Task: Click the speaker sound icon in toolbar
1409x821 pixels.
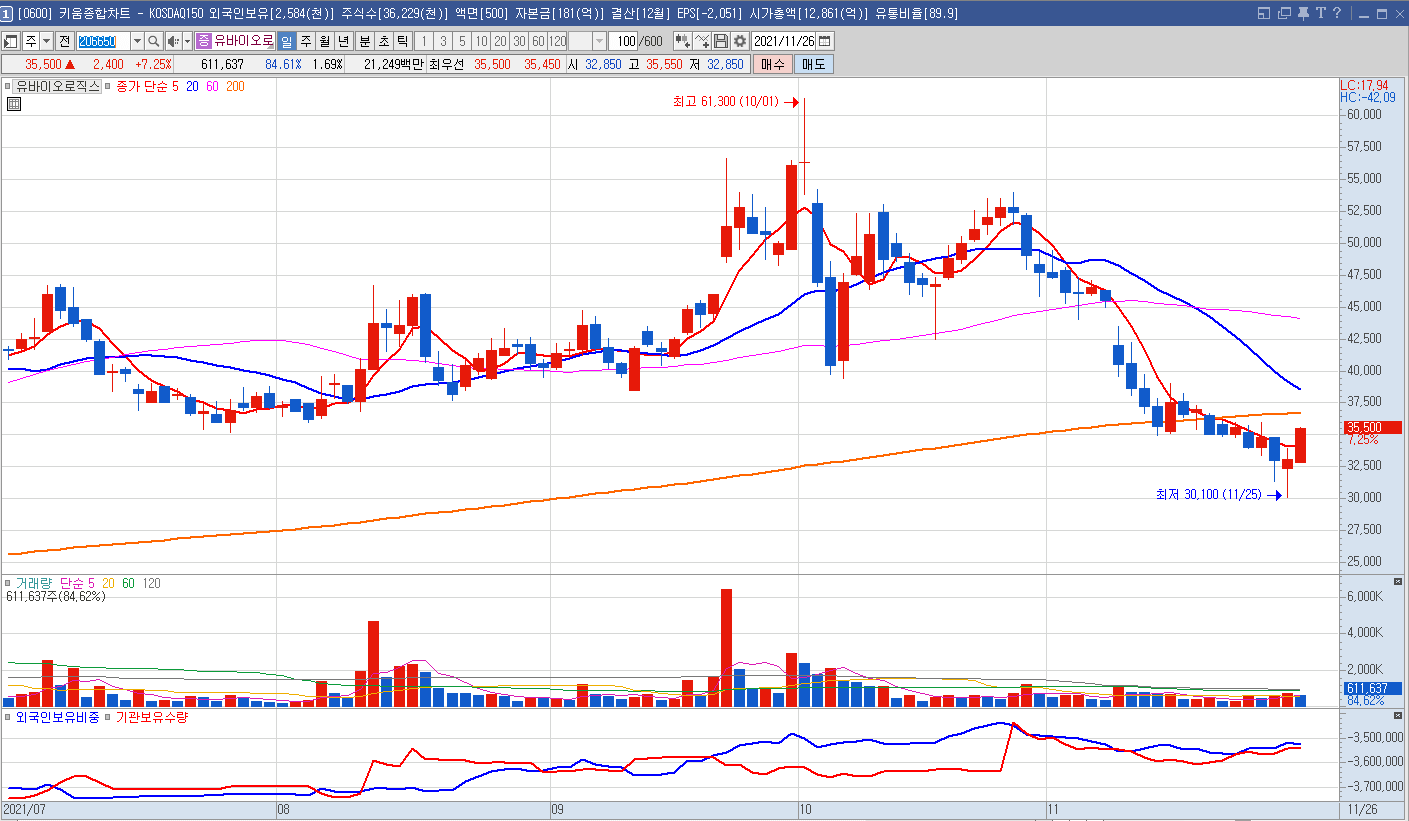Action: [173, 41]
